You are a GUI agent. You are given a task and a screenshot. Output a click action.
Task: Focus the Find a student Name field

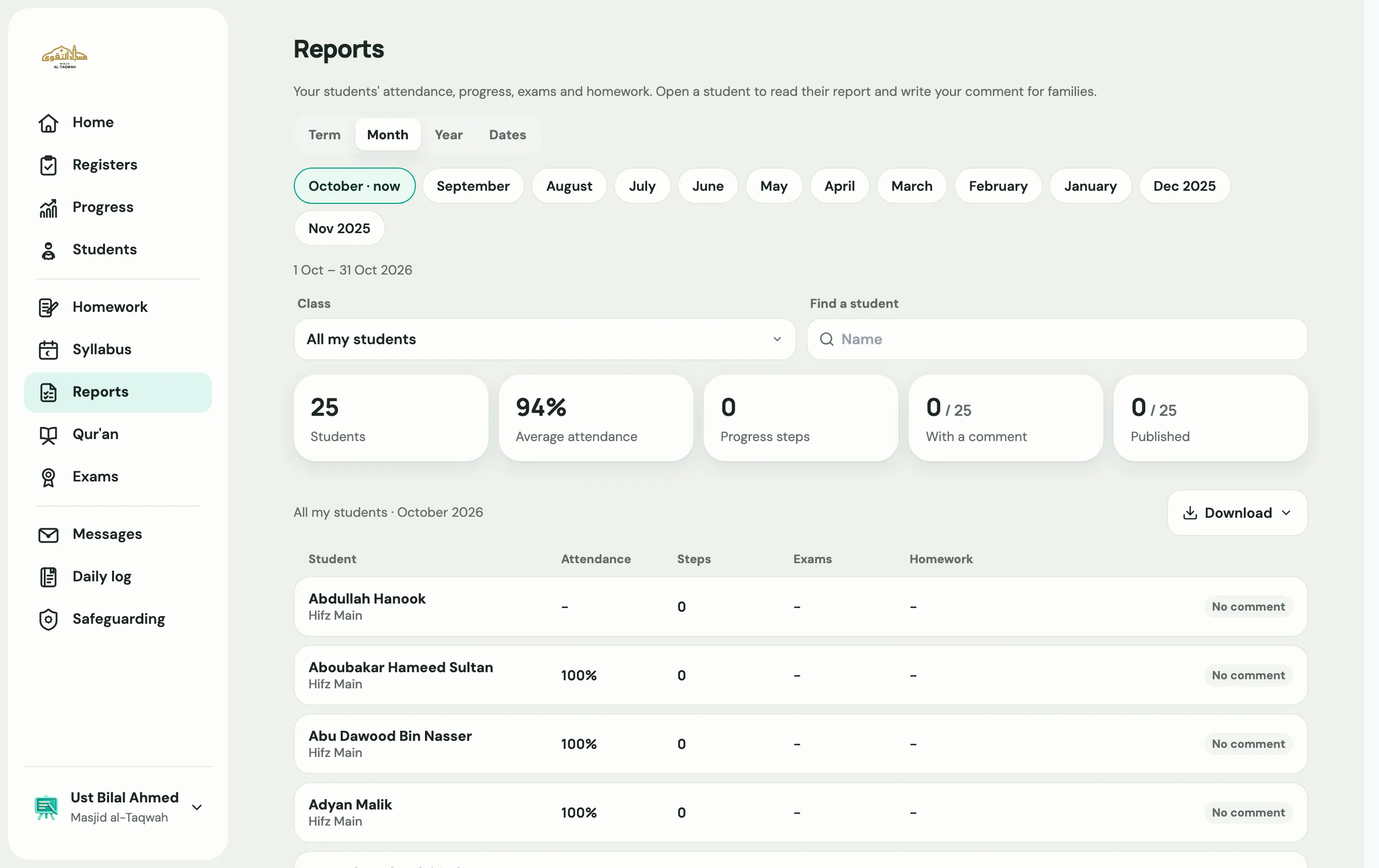click(x=1057, y=340)
